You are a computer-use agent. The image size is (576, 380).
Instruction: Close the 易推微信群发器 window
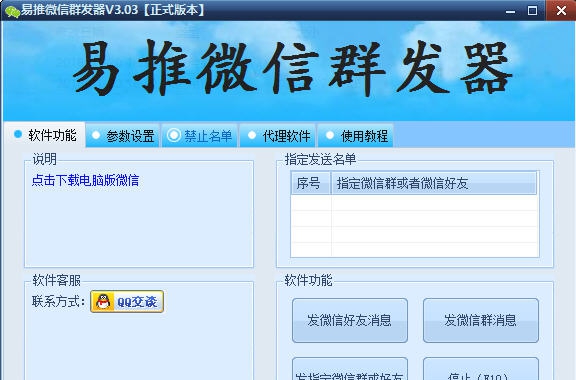pyautogui.click(x=561, y=11)
